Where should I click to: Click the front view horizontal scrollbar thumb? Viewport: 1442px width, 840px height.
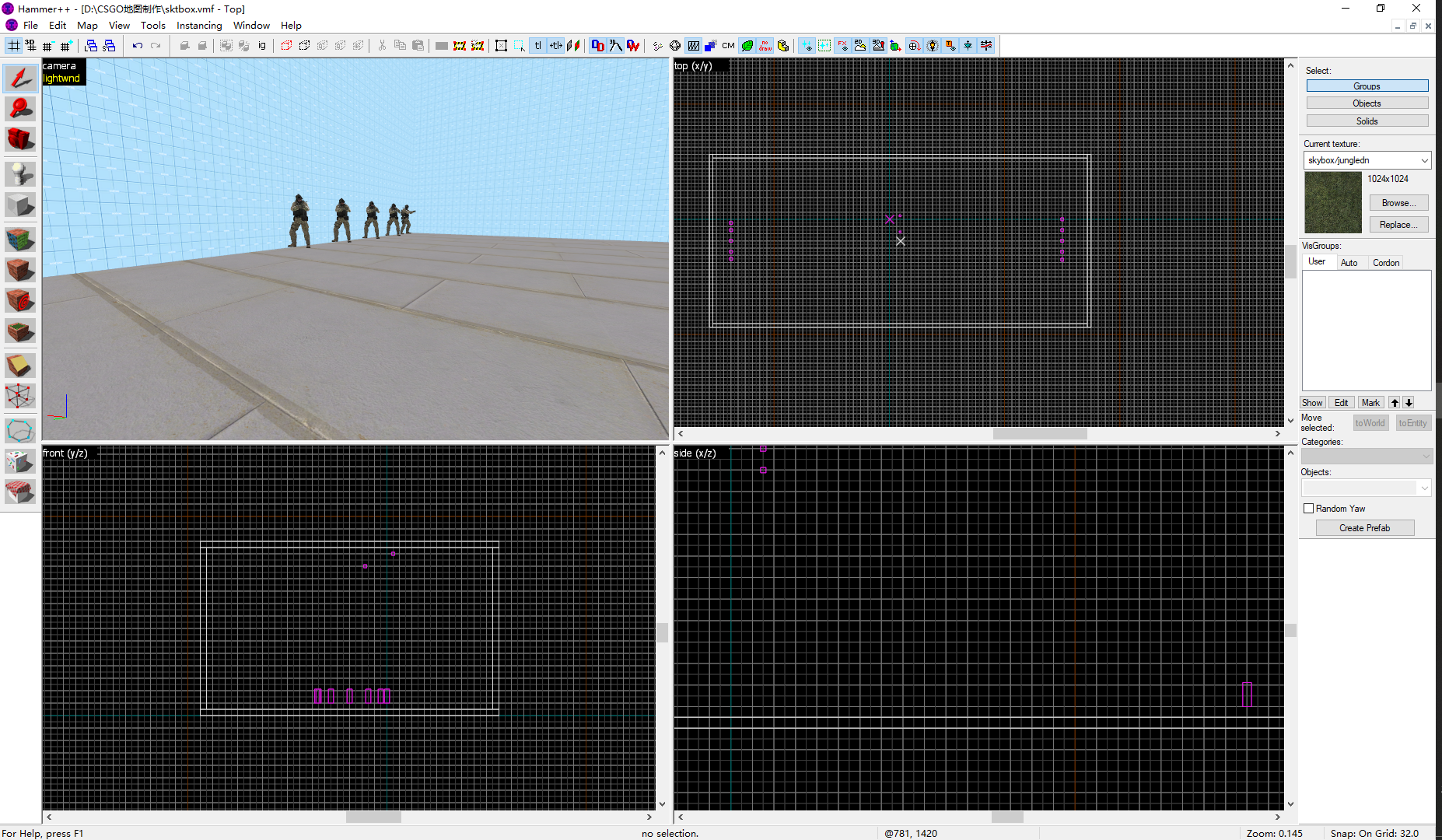[x=373, y=817]
